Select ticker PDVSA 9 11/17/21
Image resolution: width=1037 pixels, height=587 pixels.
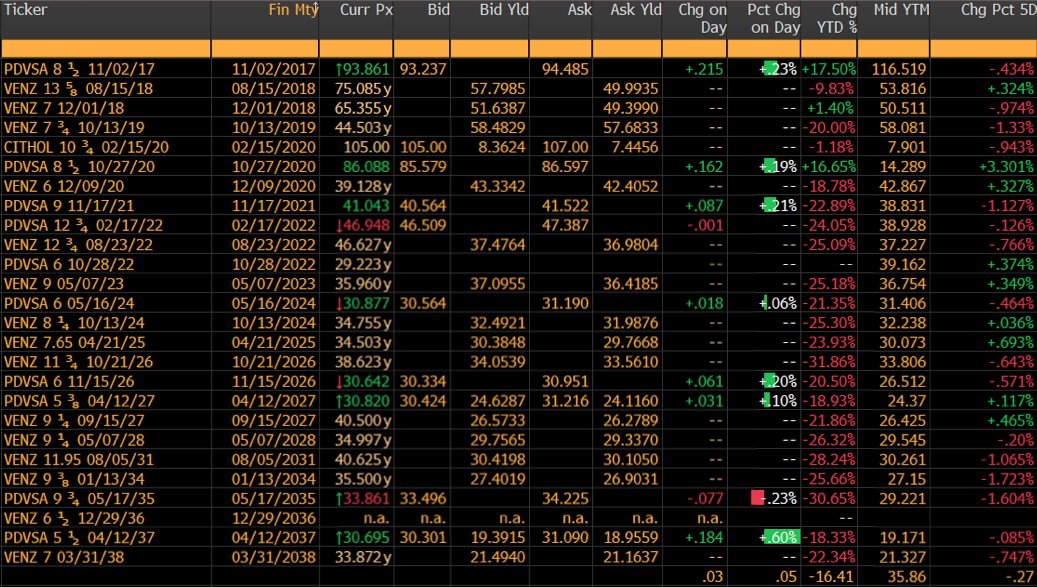69,206
